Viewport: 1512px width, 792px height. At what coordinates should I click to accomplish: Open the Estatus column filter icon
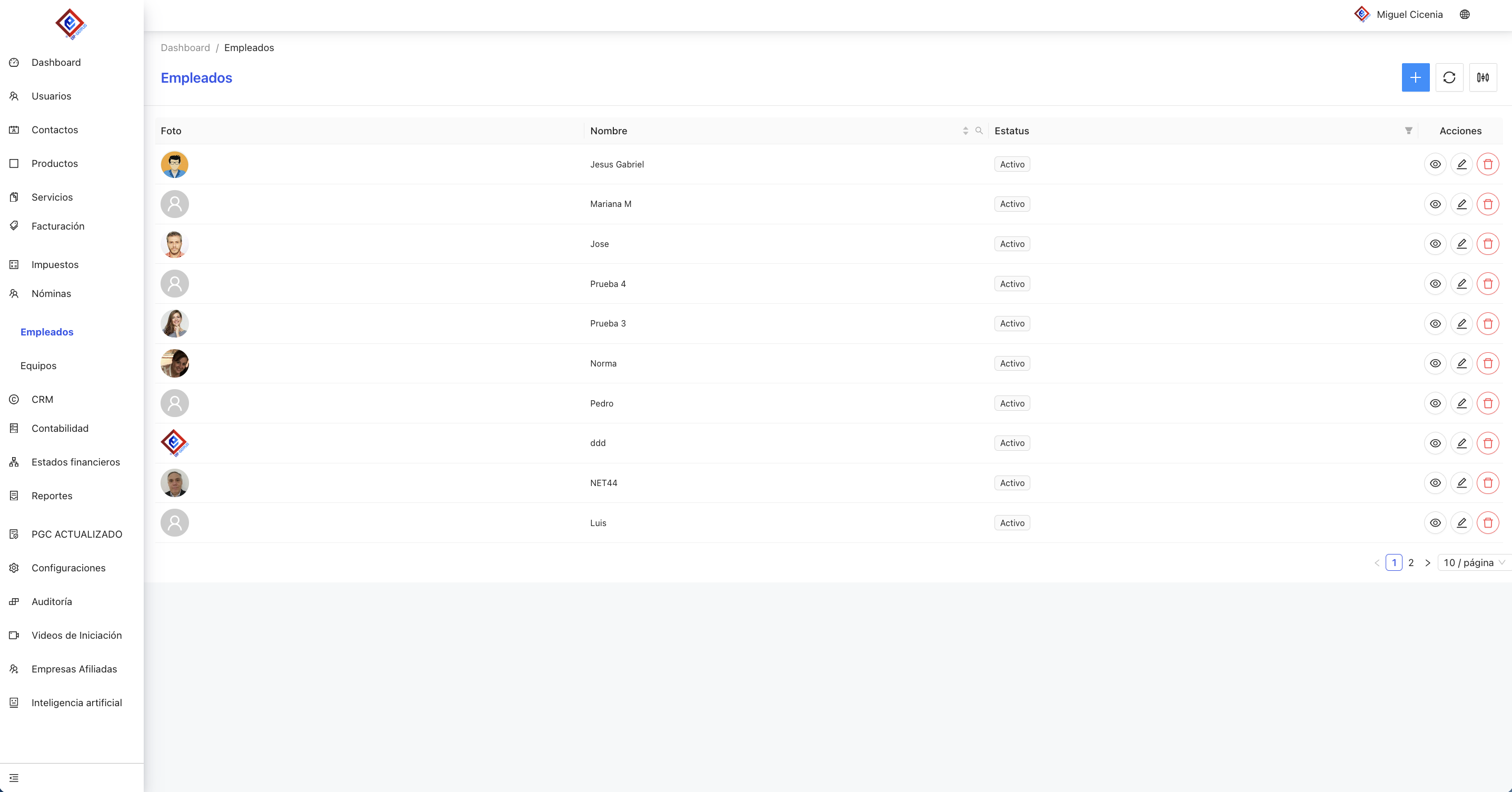point(1408,131)
